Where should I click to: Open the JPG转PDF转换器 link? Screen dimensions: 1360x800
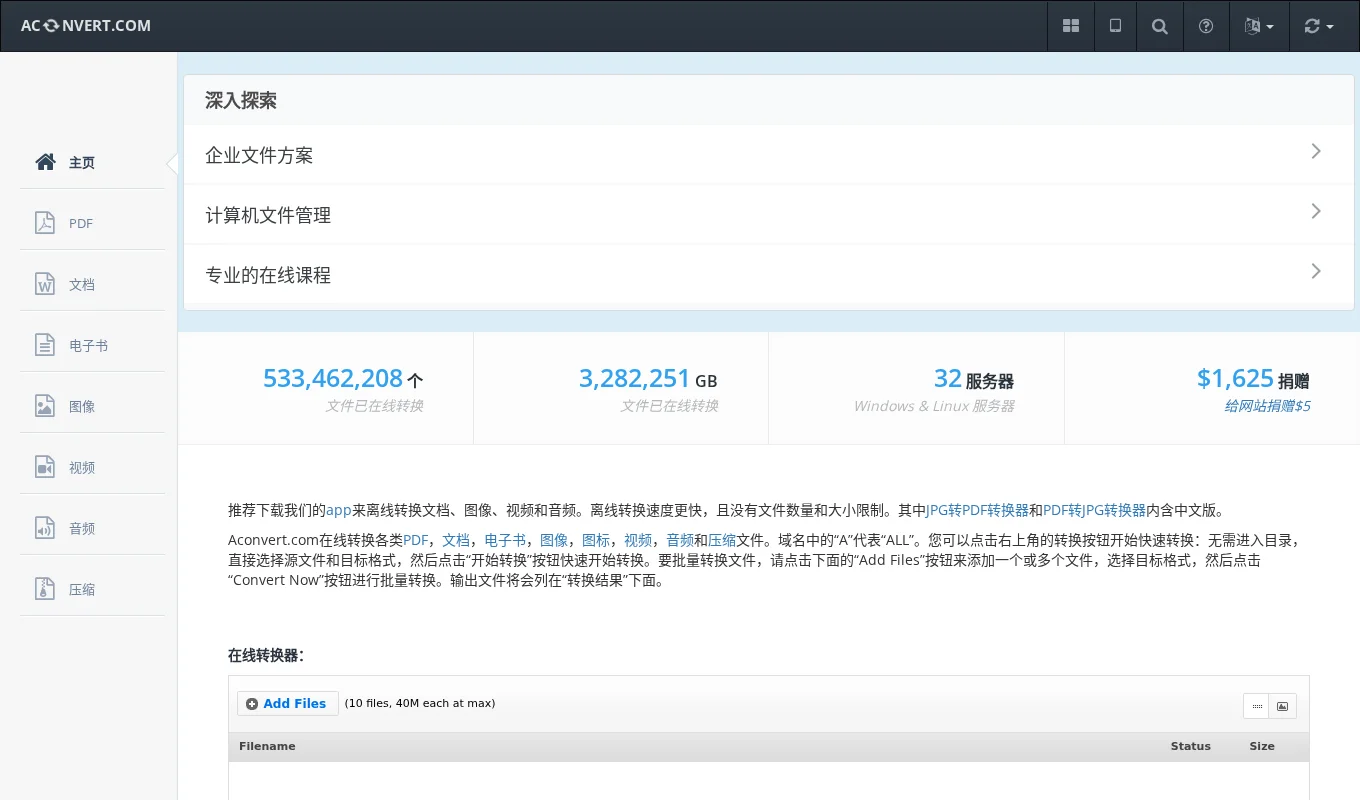977,510
